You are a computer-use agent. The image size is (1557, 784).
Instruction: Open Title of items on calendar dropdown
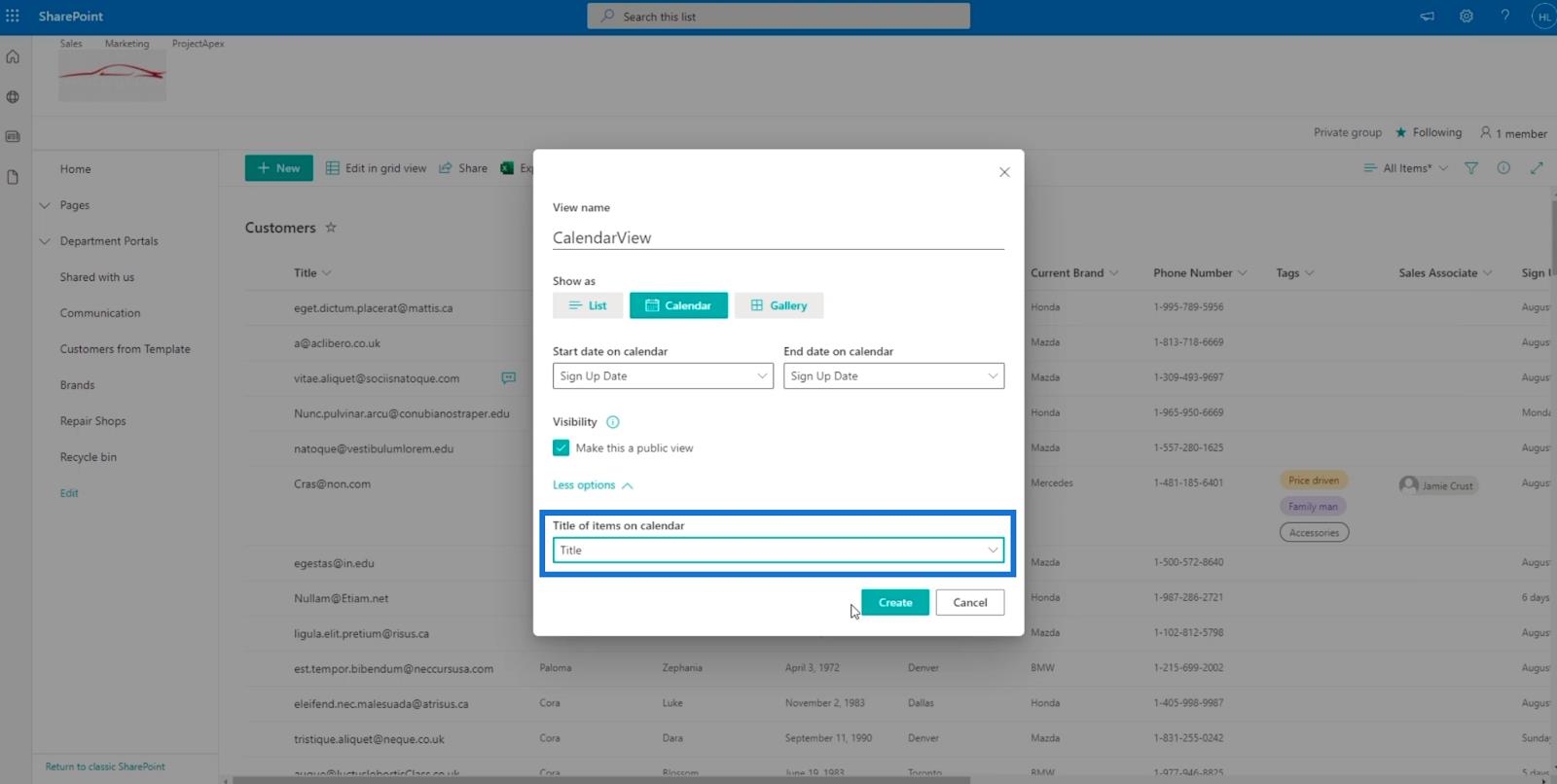click(x=778, y=551)
